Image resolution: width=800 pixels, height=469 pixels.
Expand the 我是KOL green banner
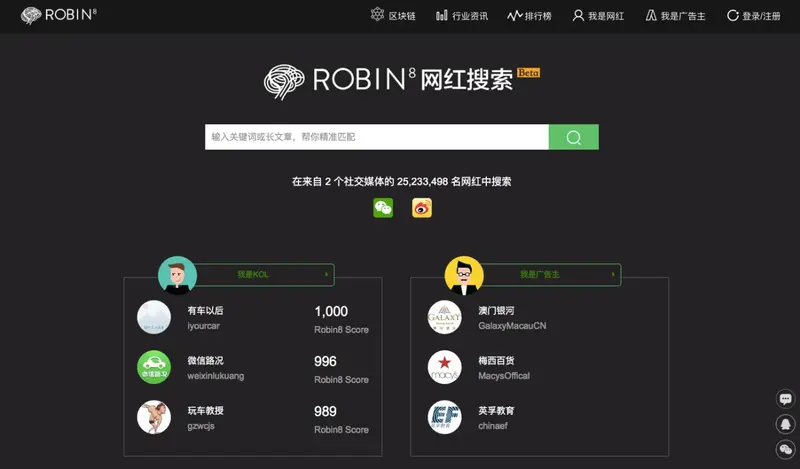(265, 274)
